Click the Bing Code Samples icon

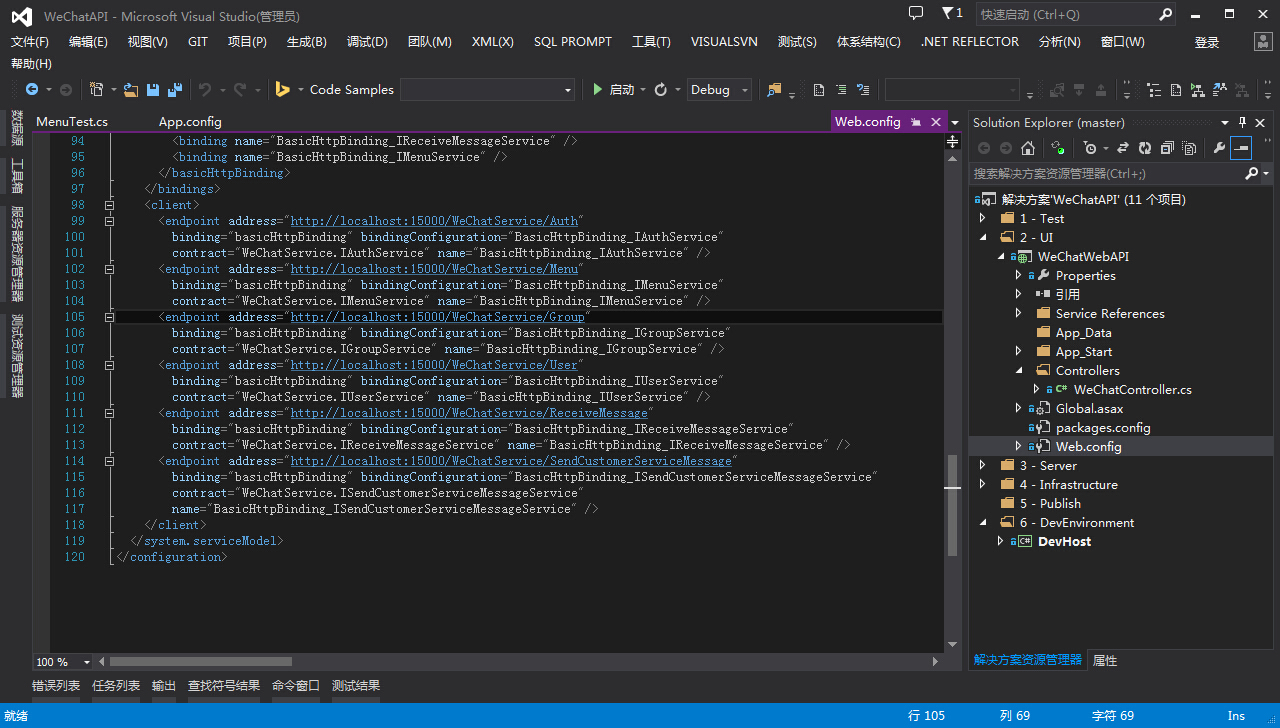pyautogui.click(x=283, y=89)
